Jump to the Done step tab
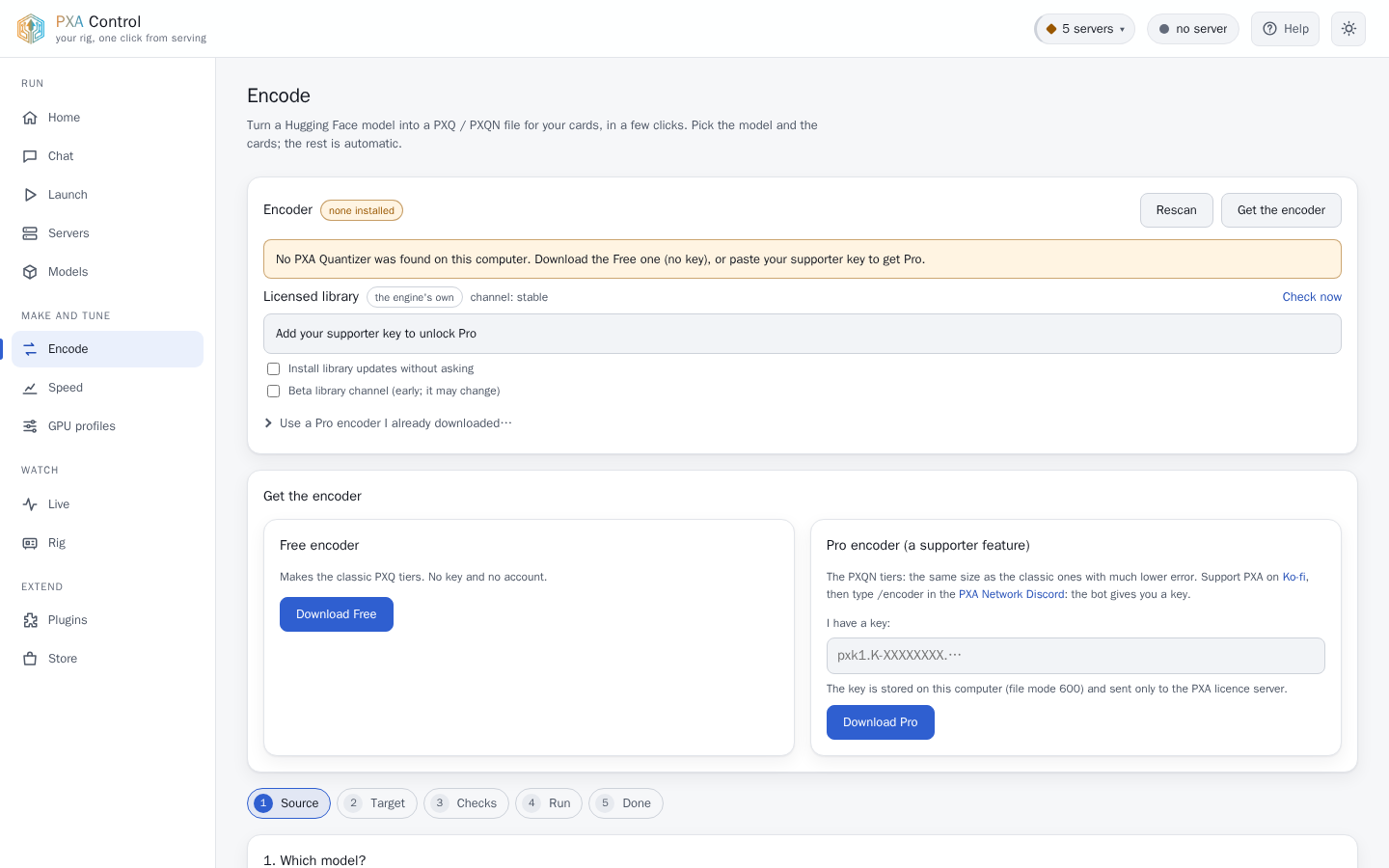 [x=626, y=803]
